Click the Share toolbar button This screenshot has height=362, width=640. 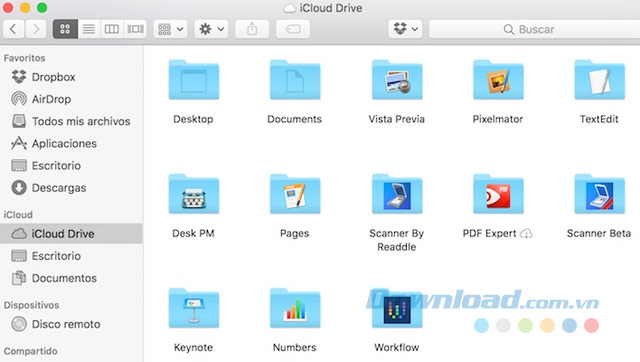(x=252, y=29)
